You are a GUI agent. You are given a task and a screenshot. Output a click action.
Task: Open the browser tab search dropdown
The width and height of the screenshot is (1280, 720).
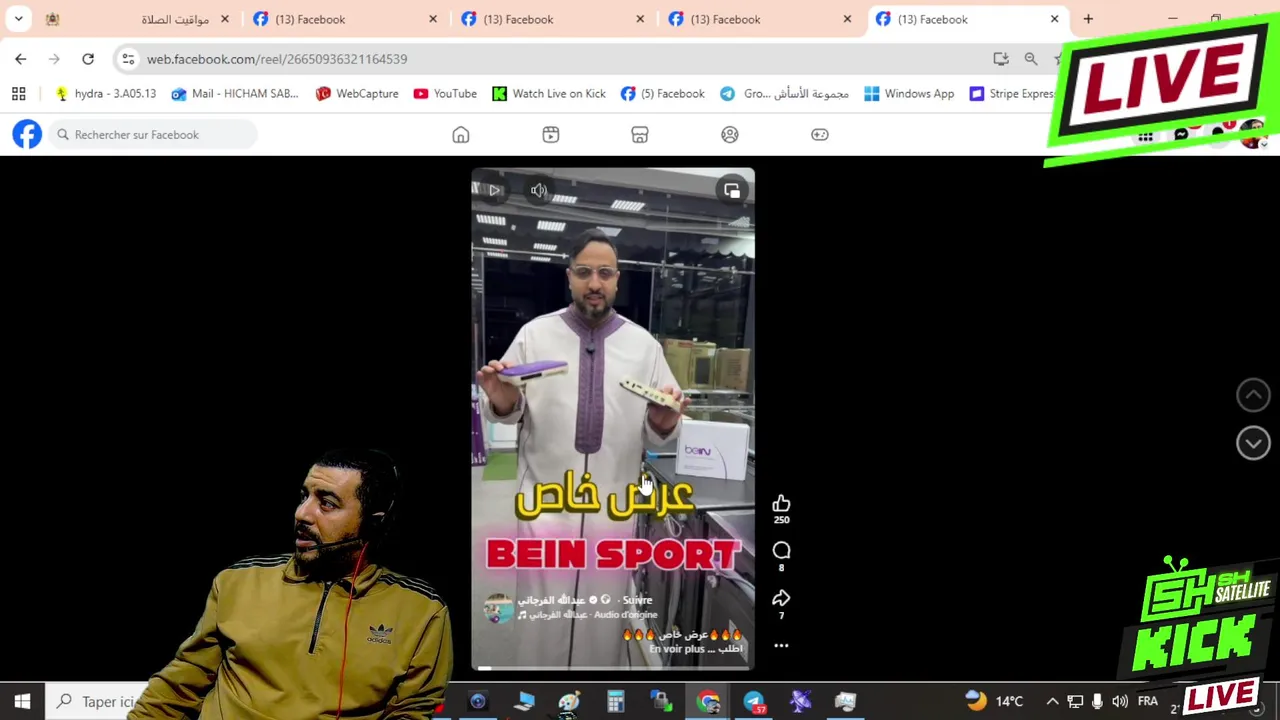pyautogui.click(x=18, y=19)
